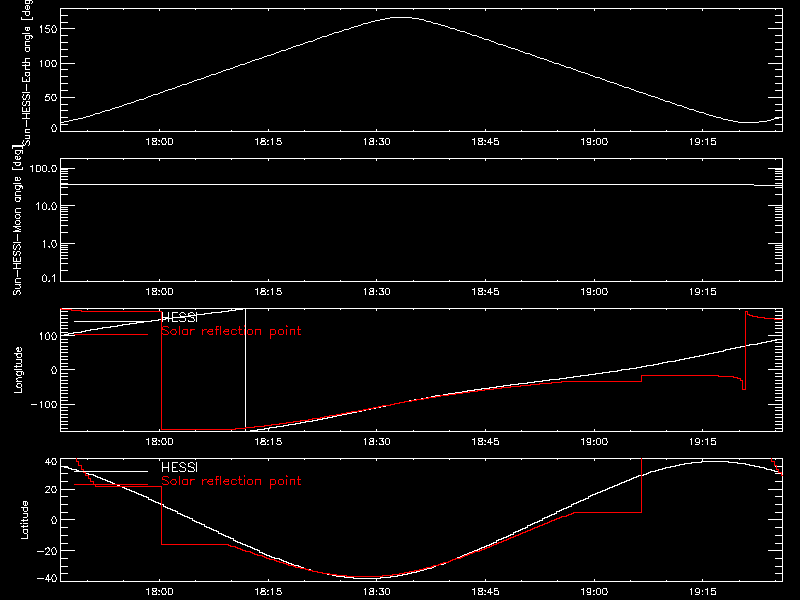Click the -20 tick on Latitude axis
Viewport: 800px width, 600px height.
click(47, 551)
